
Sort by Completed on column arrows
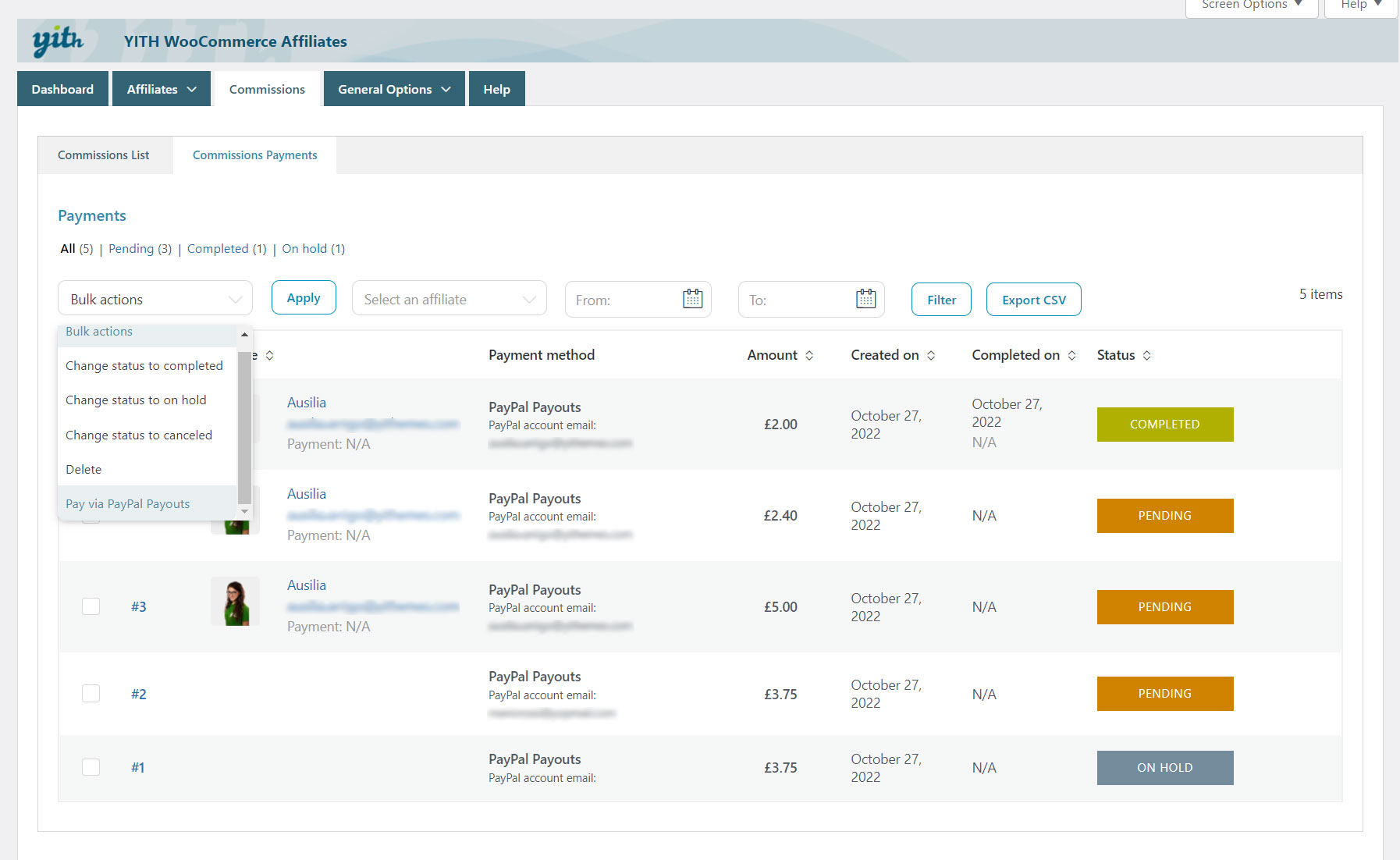click(1072, 355)
